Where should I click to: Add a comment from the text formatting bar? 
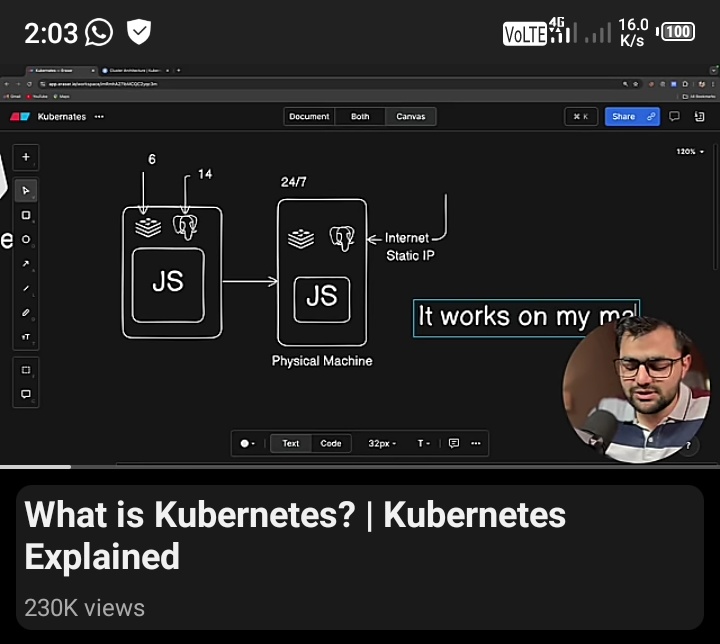454,443
